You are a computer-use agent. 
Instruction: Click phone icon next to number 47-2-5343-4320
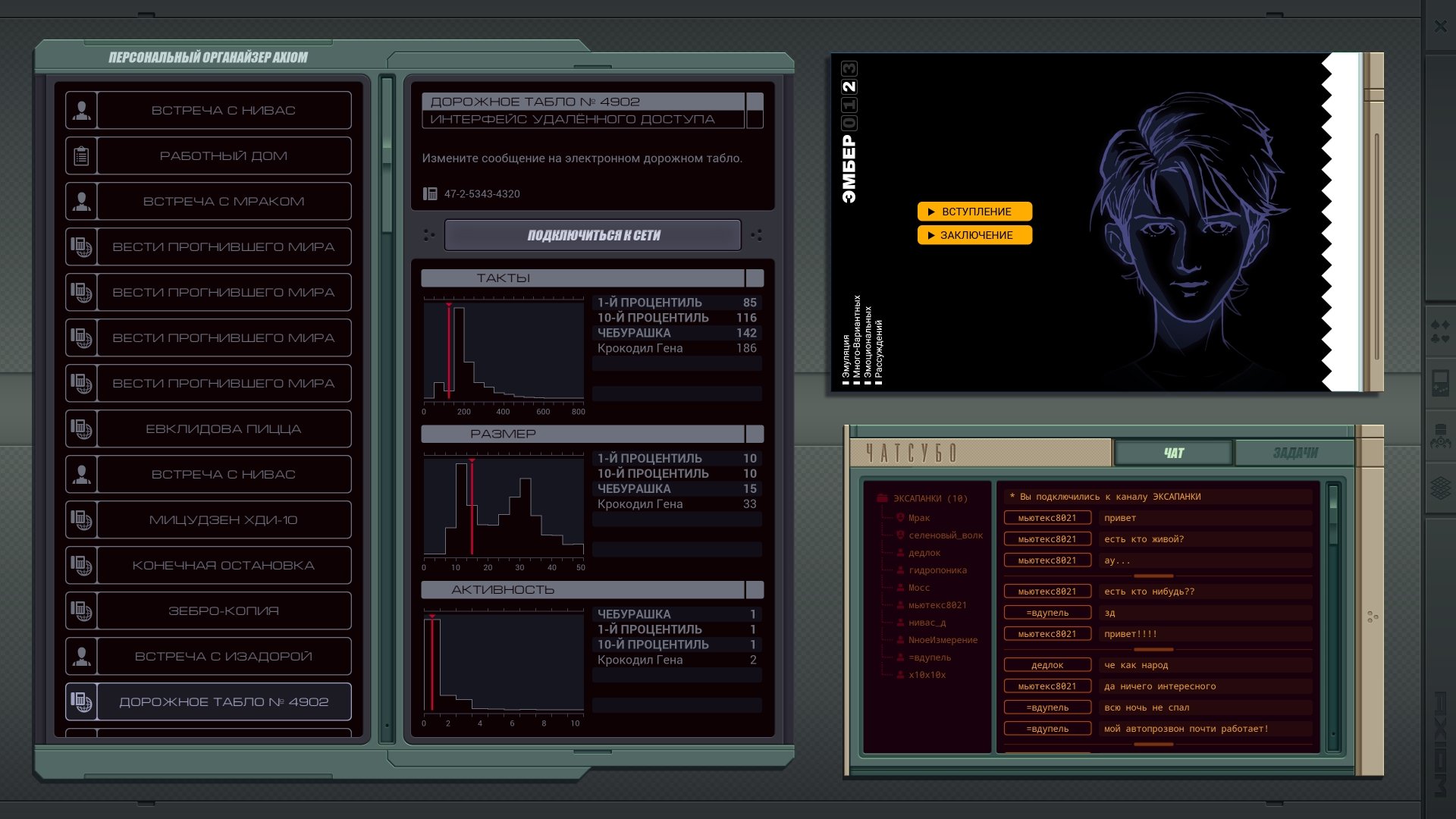click(430, 193)
